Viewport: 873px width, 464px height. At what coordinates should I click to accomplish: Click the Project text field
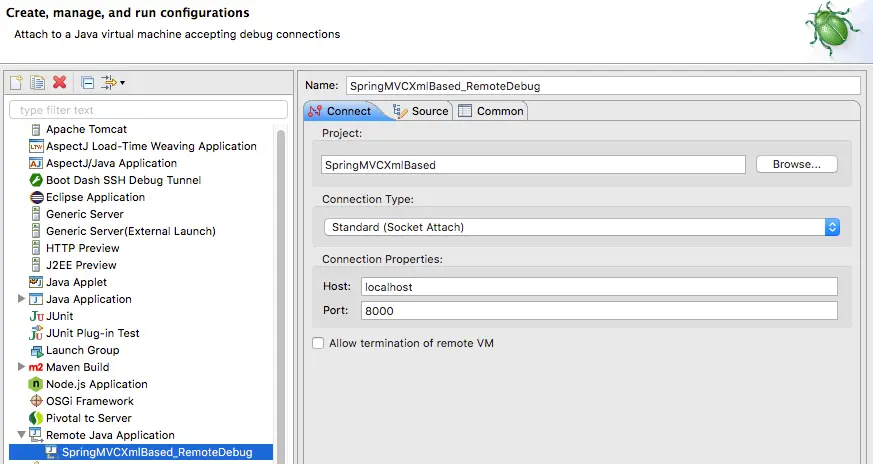[x=533, y=165]
